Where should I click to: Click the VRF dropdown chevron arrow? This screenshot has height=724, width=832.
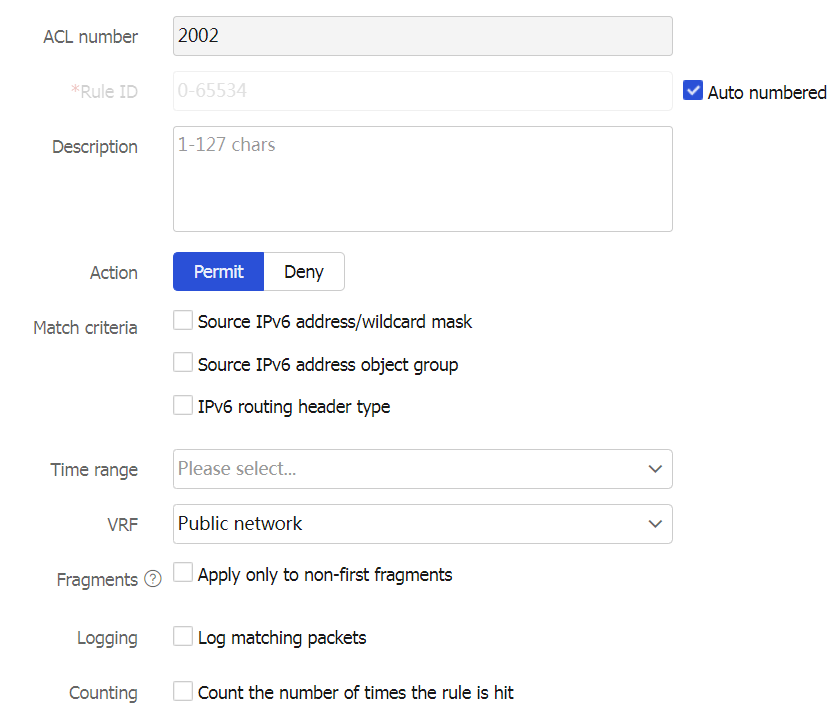click(655, 524)
